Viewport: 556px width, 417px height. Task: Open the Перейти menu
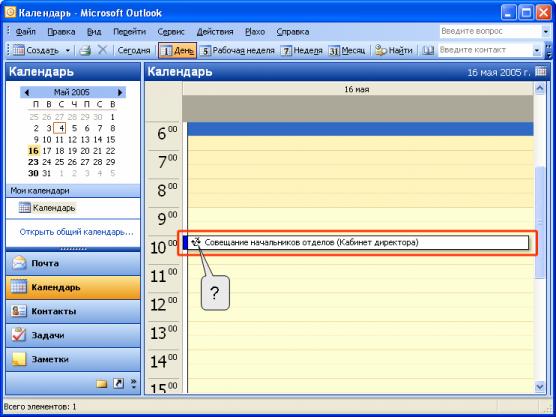[x=129, y=32]
